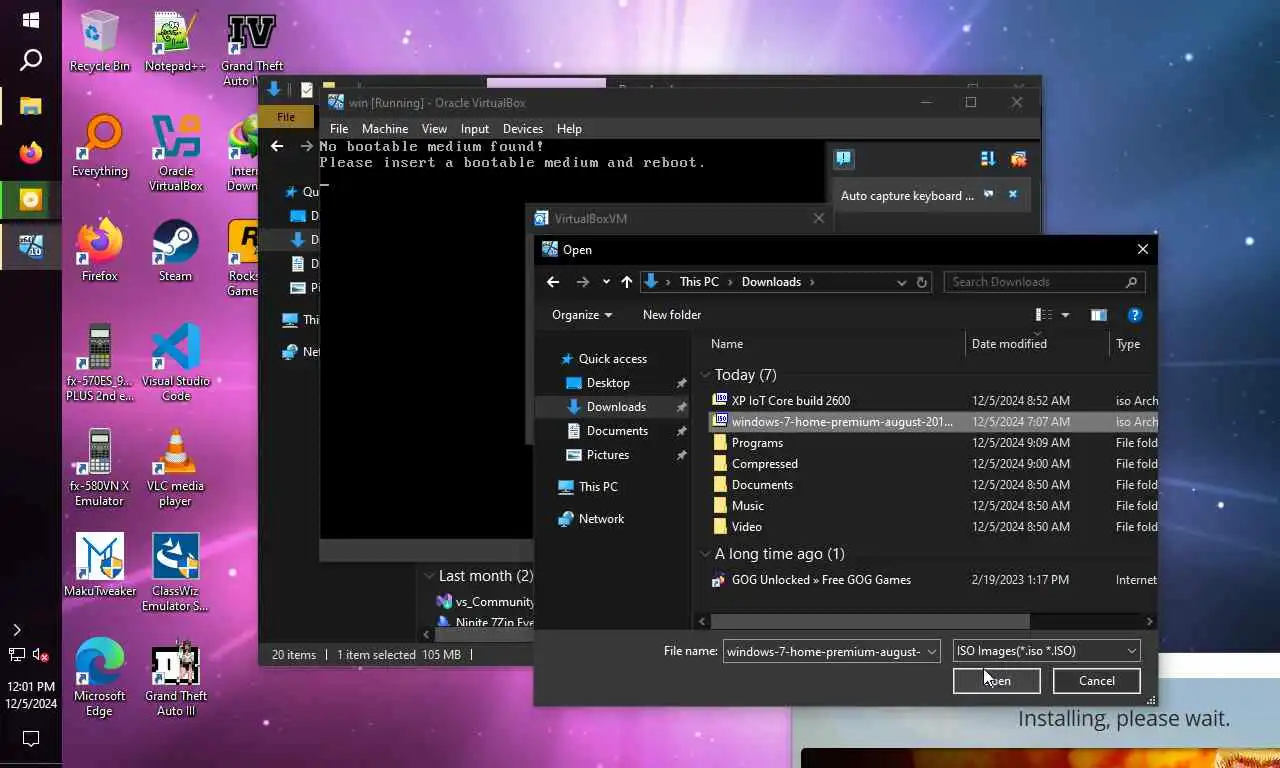Click the help icon beside Auto capture keyboard
Screen dimensions: 1280x768
point(988,194)
